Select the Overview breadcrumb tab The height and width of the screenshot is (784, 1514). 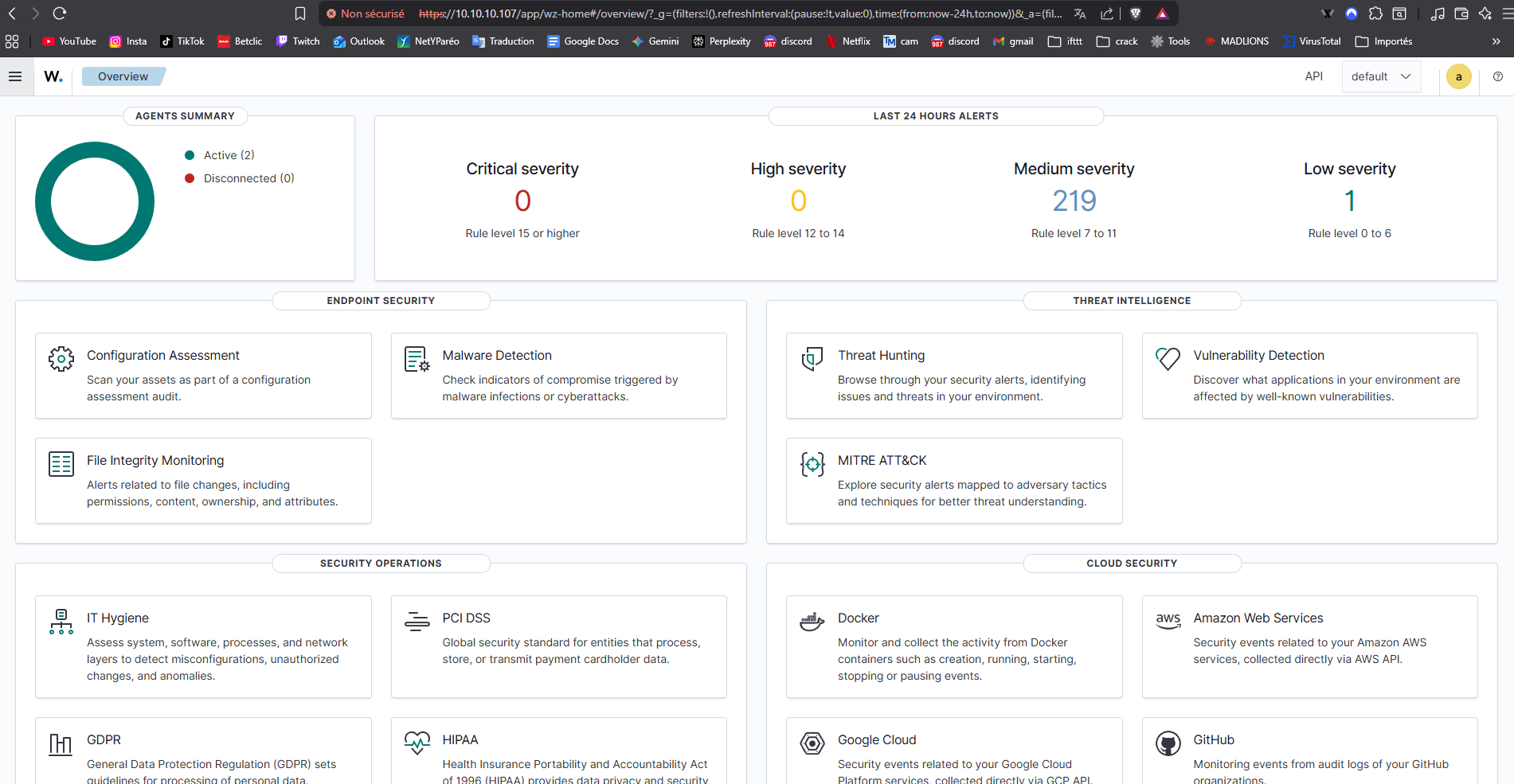123,76
